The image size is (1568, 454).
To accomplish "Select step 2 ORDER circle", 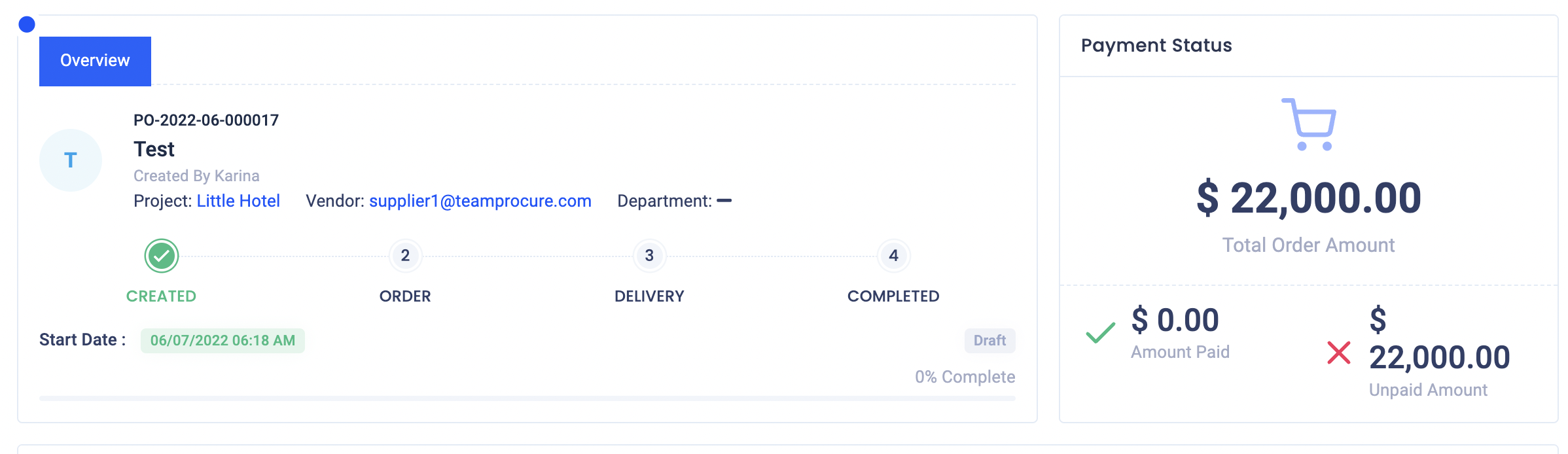I will (x=405, y=256).
